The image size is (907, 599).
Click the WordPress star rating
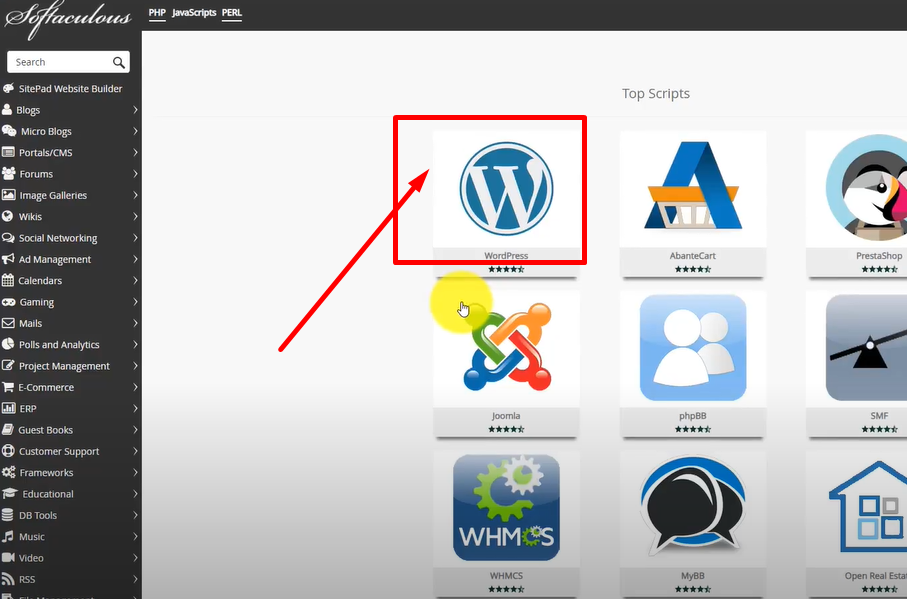[506, 269]
